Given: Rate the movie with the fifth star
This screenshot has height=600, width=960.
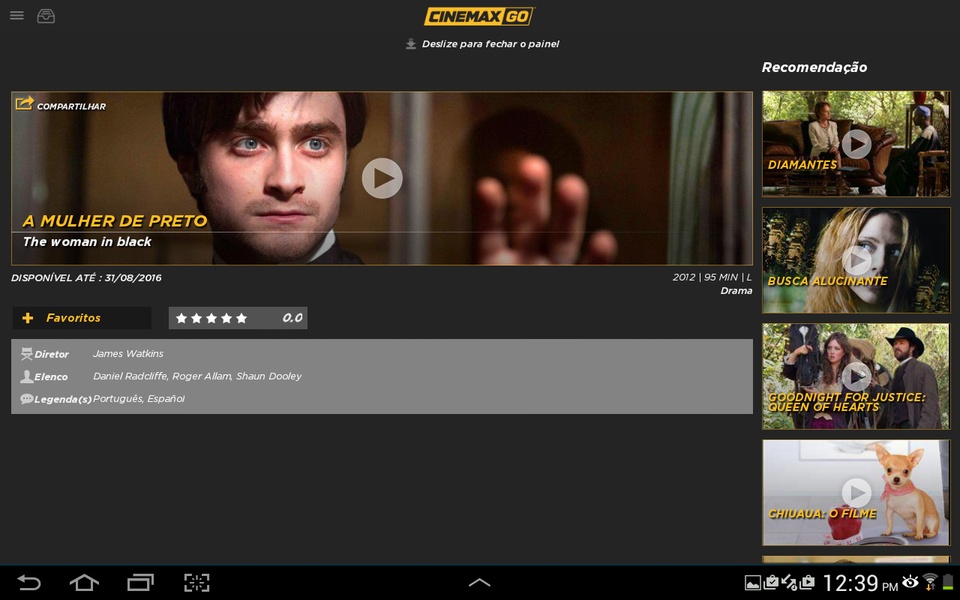Looking at the screenshot, I should (241, 318).
